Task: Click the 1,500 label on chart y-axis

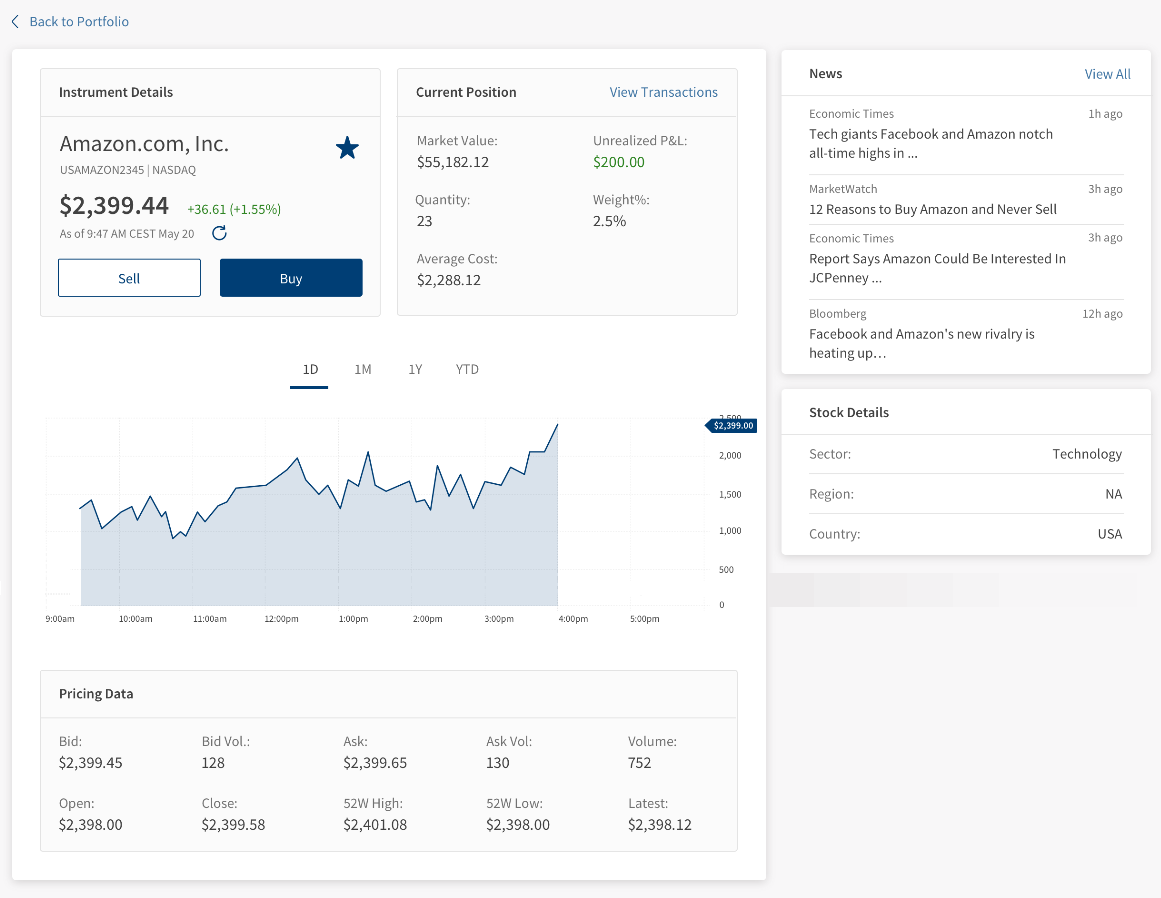Action: pos(730,495)
